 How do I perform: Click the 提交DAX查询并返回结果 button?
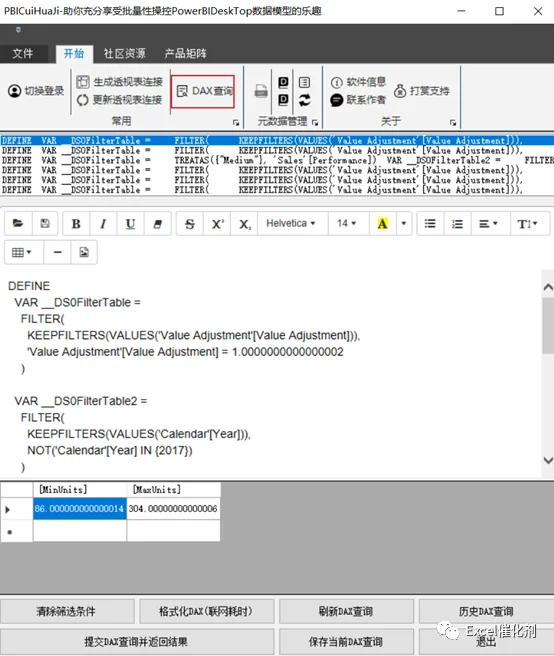[136, 641]
